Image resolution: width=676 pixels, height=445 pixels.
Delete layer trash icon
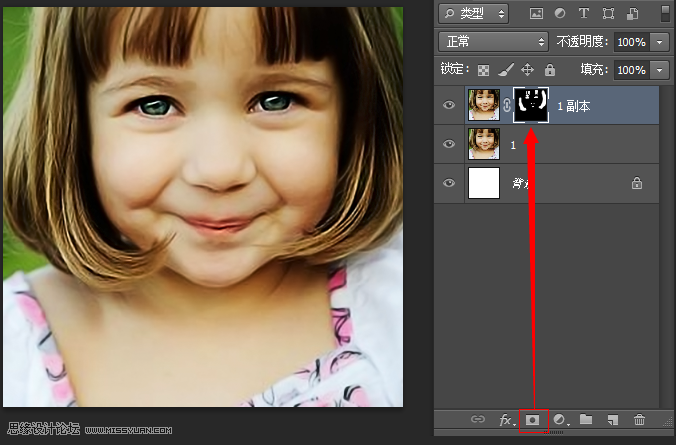point(639,420)
